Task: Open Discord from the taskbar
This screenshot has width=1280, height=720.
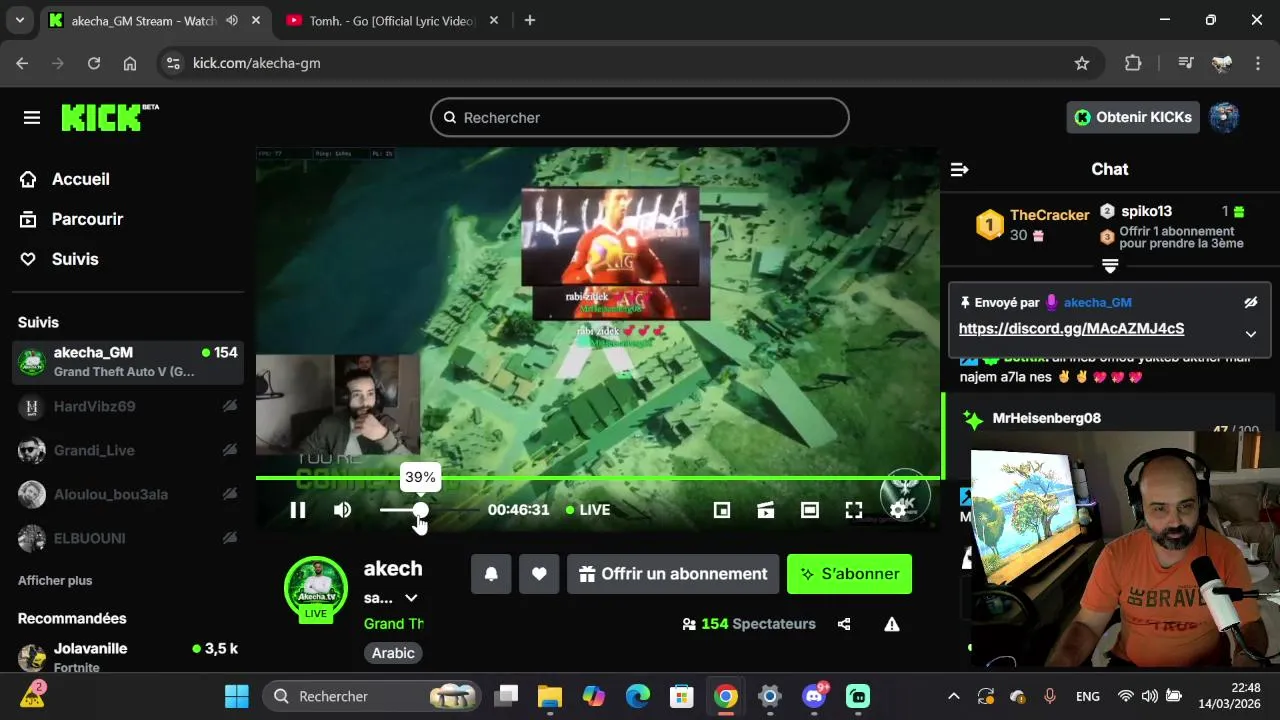Action: 815,696
